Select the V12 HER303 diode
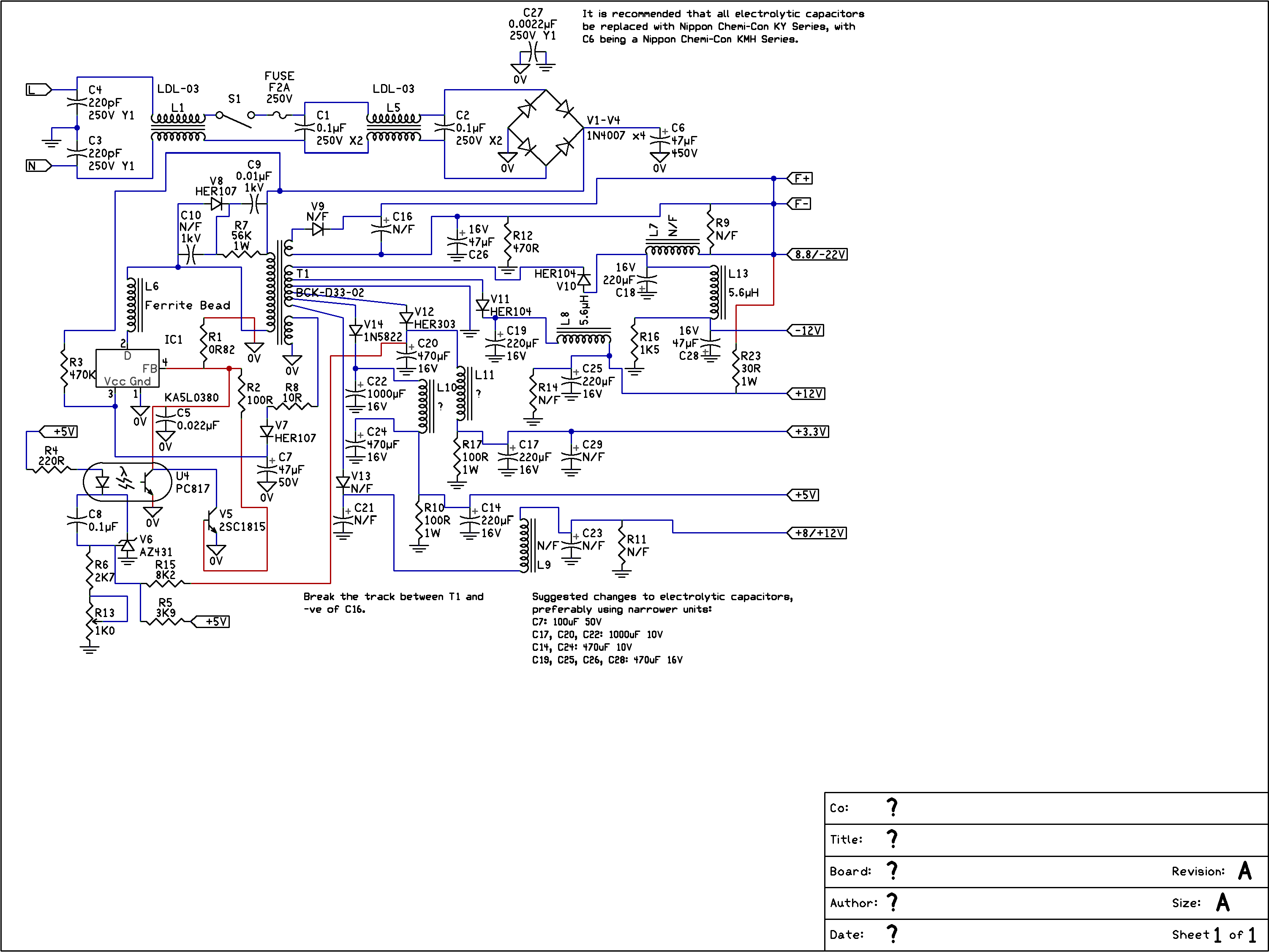This screenshot has width=1269, height=952. click(406, 318)
